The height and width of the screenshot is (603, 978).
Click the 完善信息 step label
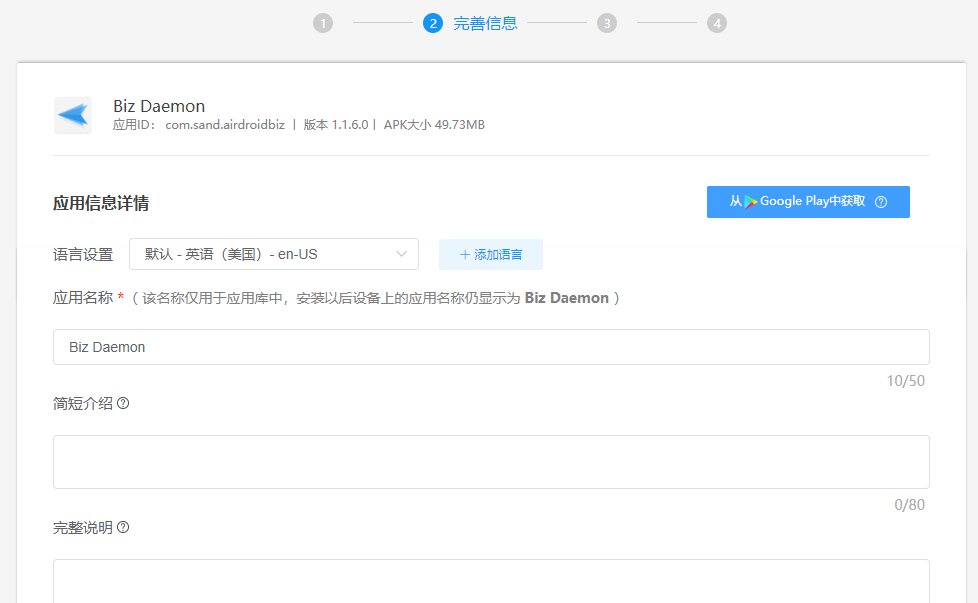(485, 24)
